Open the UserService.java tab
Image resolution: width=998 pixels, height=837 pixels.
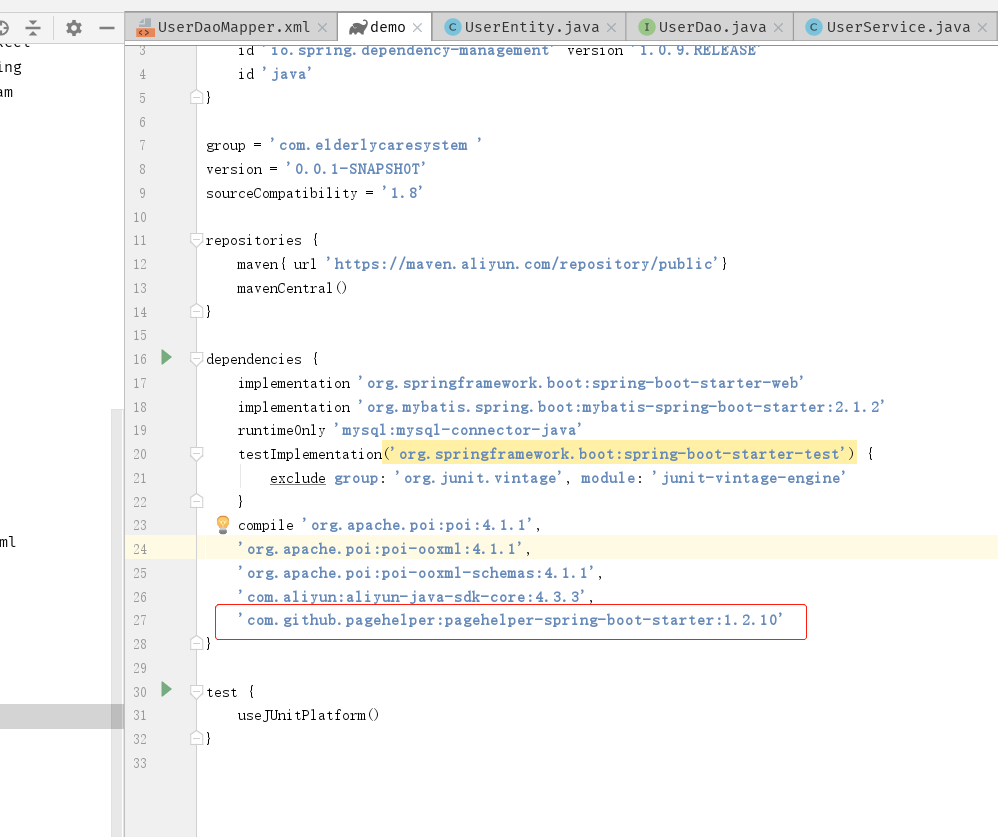tap(897, 27)
